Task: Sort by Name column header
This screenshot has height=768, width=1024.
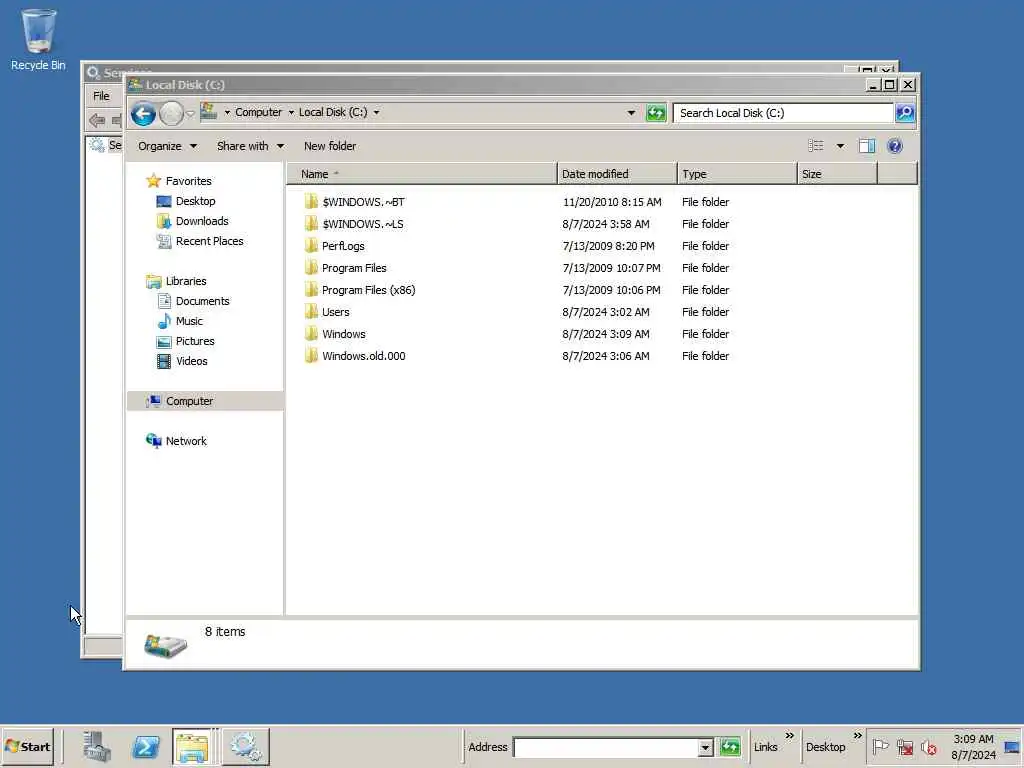Action: [x=422, y=174]
